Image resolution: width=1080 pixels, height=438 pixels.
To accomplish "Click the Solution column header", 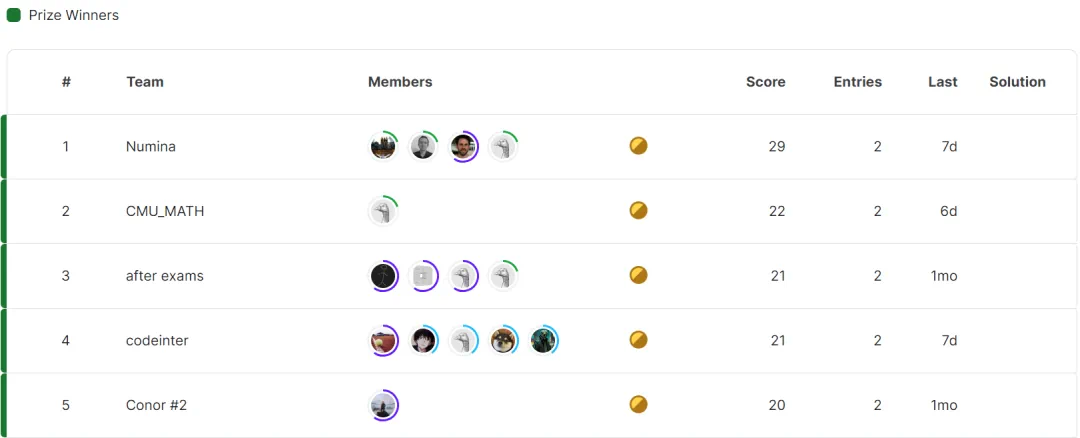I will tap(1017, 82).
